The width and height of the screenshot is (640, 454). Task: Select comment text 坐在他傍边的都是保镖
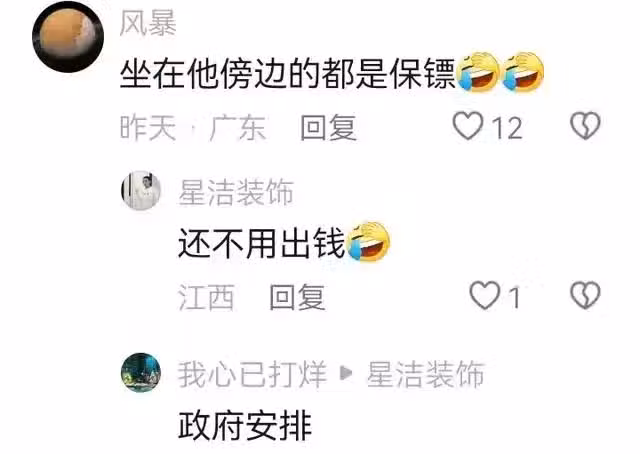pos(288,74)
